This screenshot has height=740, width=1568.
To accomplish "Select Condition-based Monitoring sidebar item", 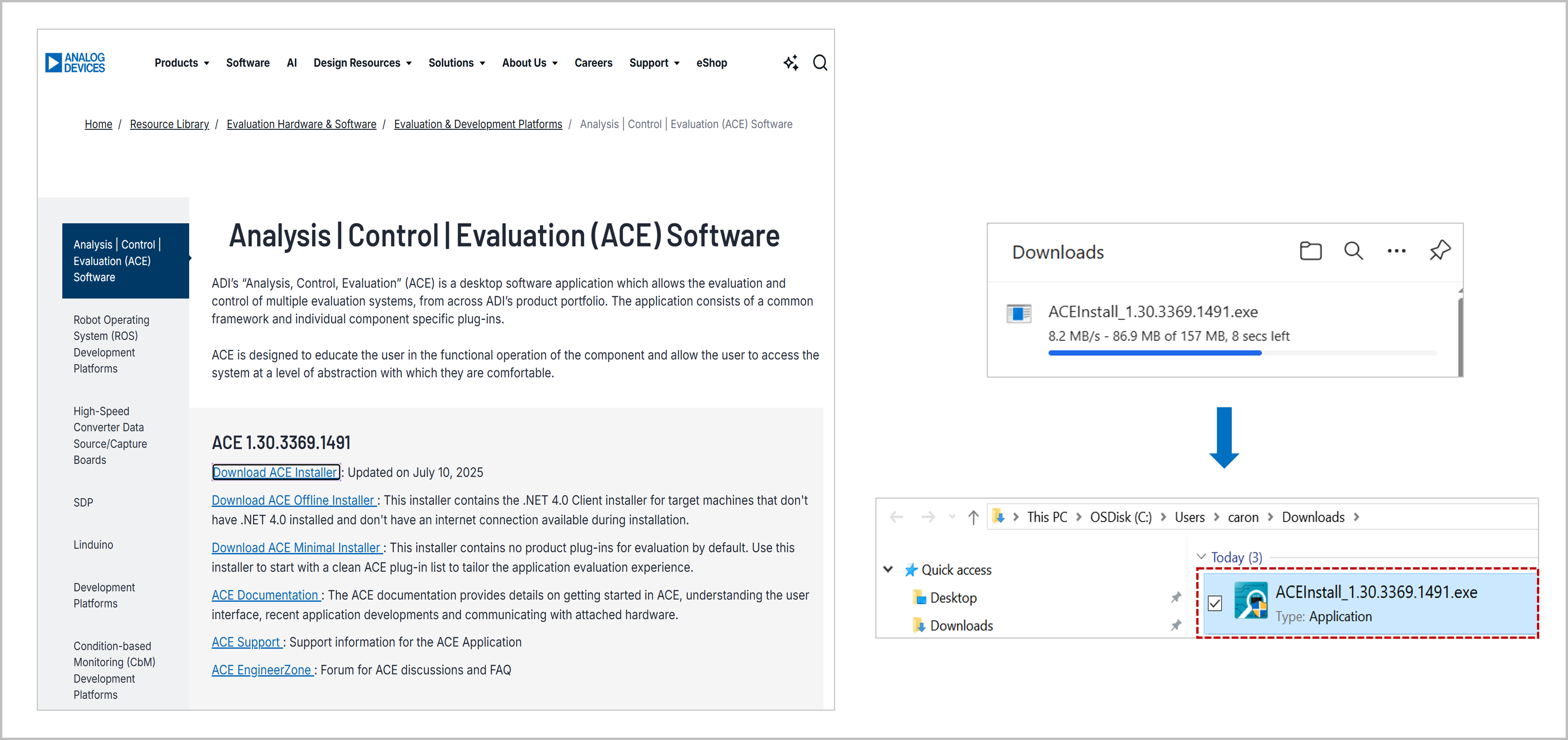I will coord(114,670).
